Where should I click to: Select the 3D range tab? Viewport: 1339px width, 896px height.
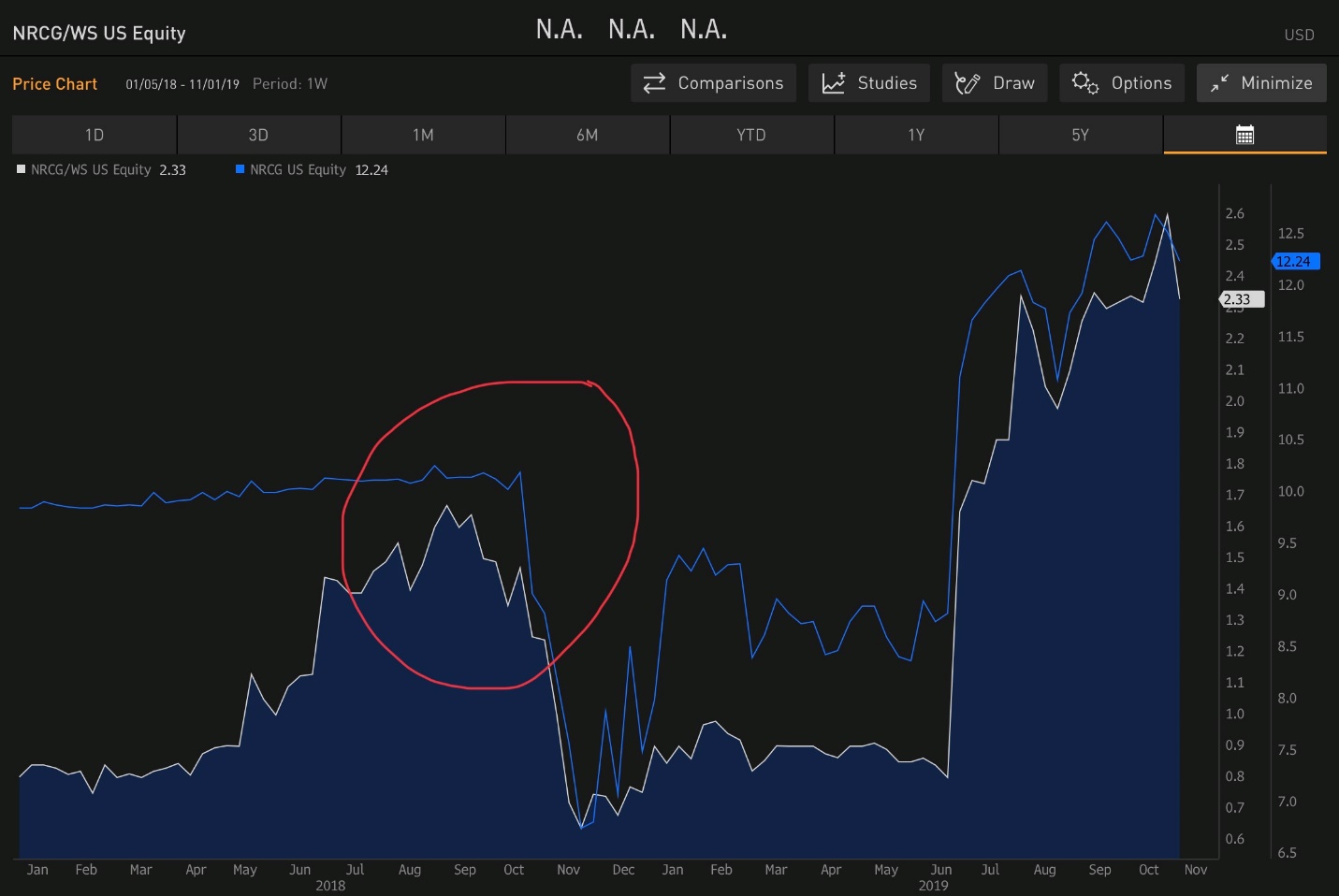(x=258, y=135)
